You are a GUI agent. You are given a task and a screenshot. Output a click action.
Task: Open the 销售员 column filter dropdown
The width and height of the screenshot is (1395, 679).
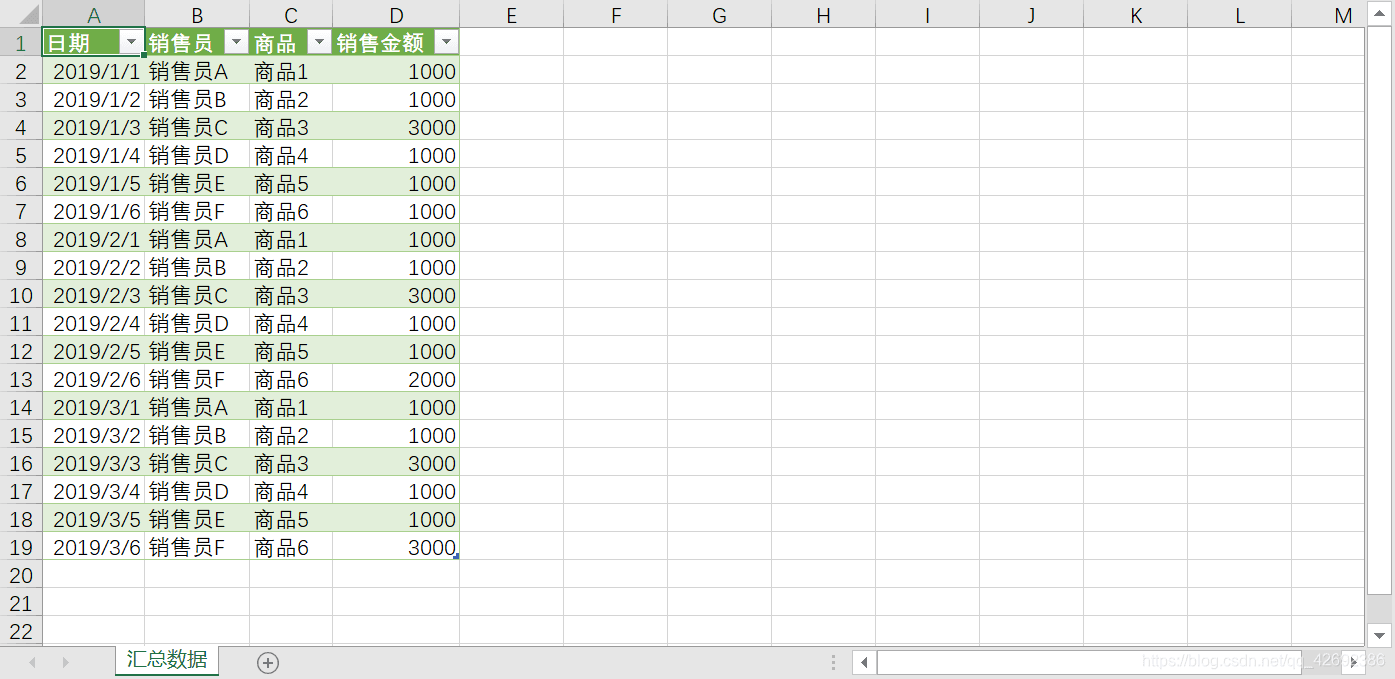click(236, 42)
